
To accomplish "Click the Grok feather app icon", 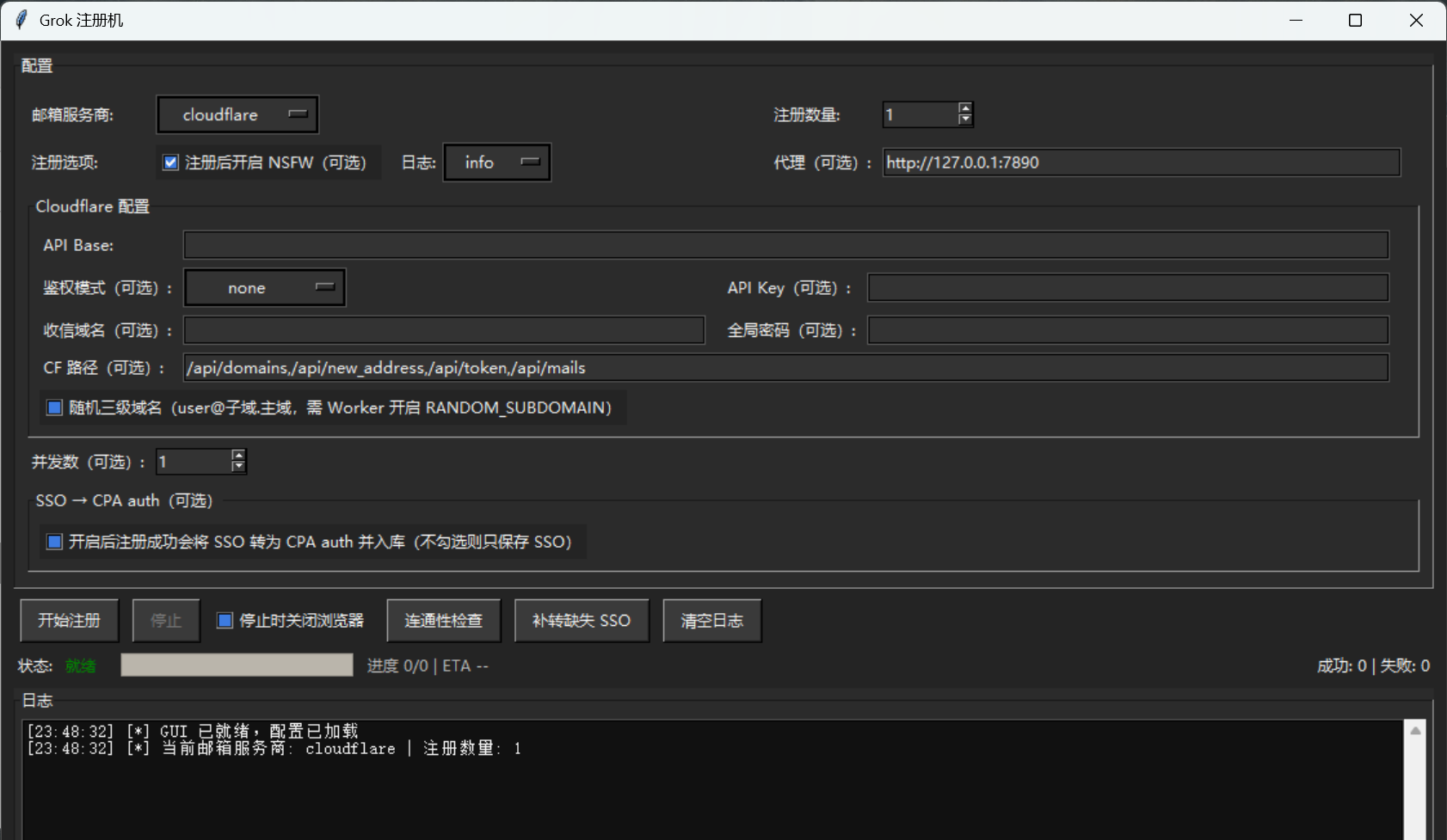I will (x=21, y=20).
